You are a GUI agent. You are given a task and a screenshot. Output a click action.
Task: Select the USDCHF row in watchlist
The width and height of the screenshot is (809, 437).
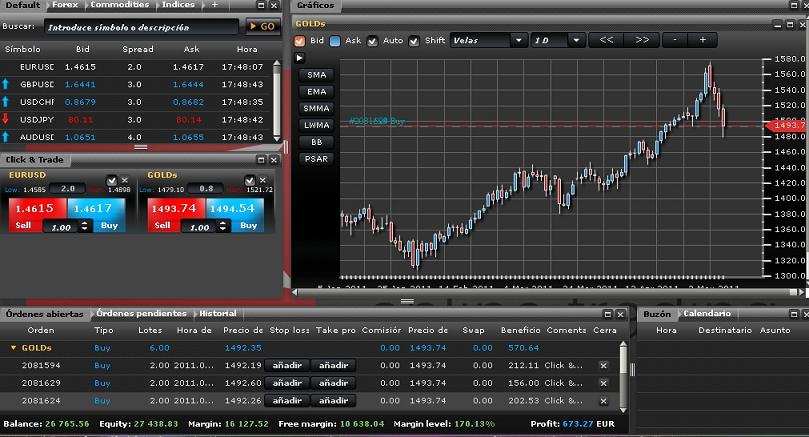coord(135,102)
